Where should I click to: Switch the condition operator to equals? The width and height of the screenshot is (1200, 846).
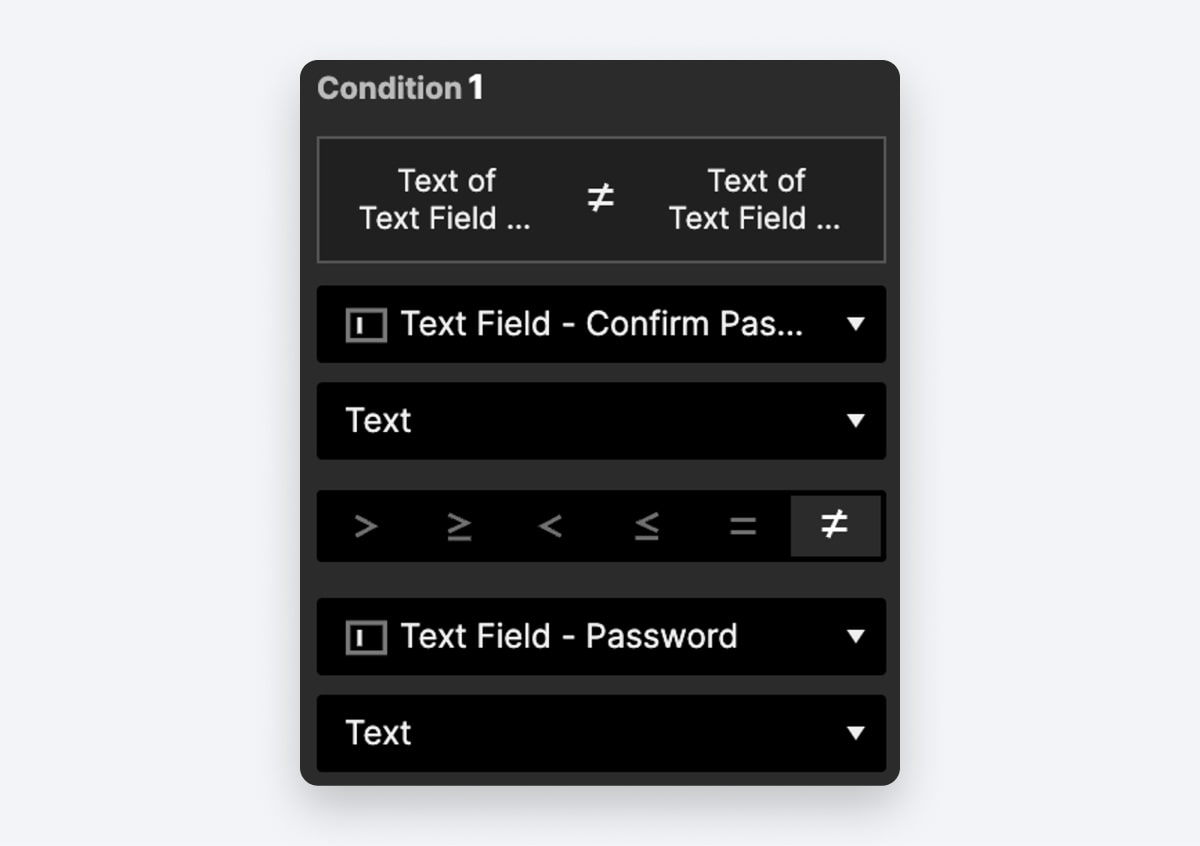[742, 526]
